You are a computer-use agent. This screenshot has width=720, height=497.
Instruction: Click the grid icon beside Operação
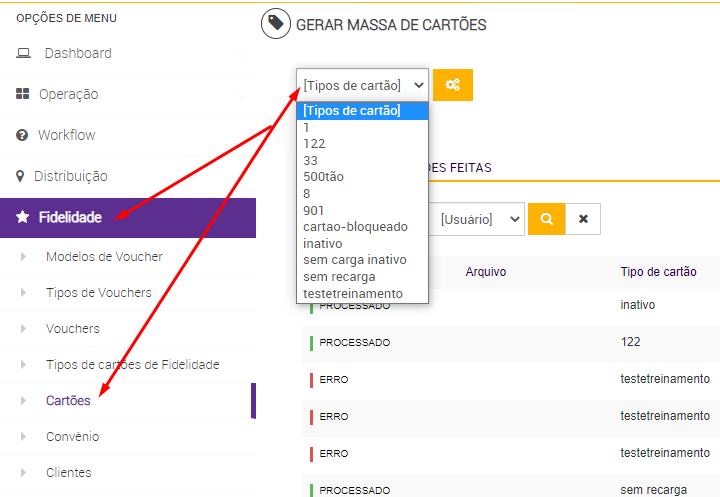tap(22, 94)
